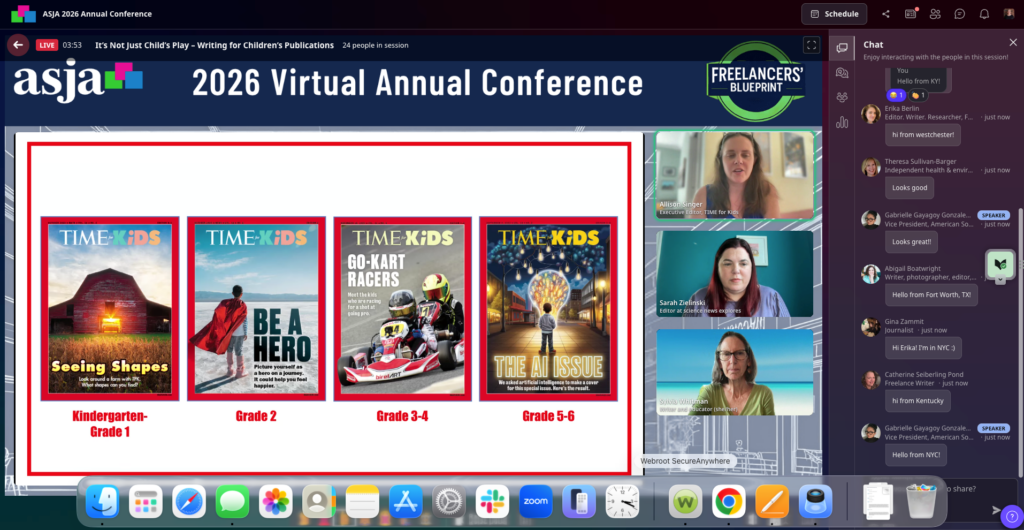
Task: Open the profile avatar in top bar
Action: (x=1009, y=14)
